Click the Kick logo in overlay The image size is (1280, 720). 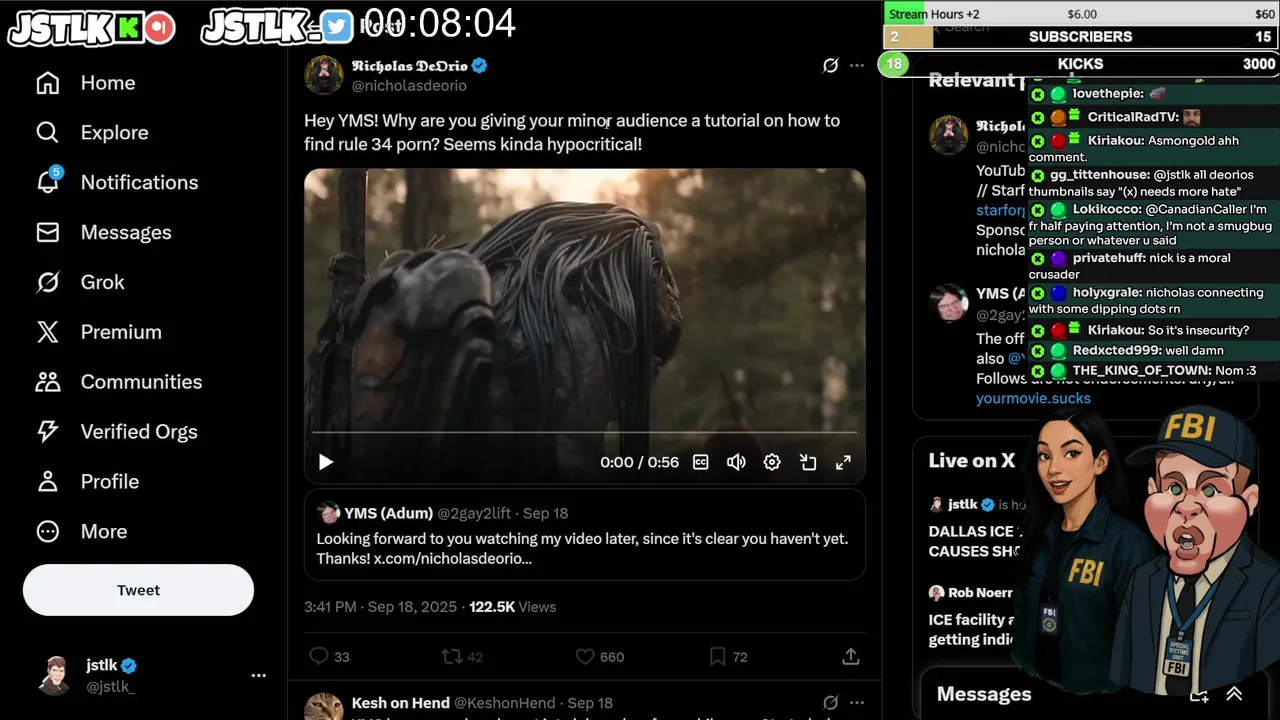128,28
